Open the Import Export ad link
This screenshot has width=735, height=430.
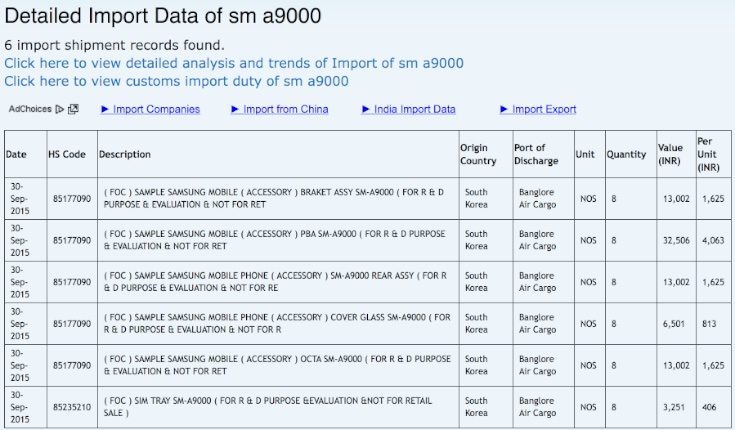coord(538,109)
